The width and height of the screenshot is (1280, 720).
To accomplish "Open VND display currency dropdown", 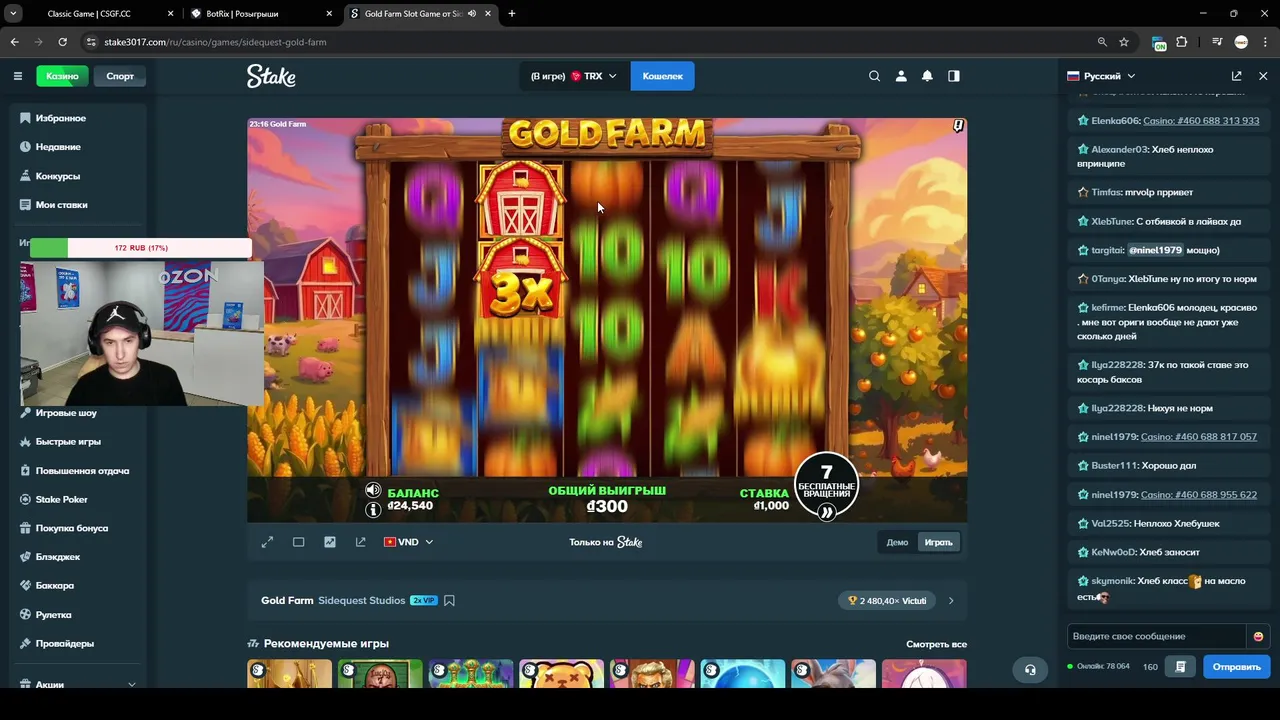I will (408, 542).
